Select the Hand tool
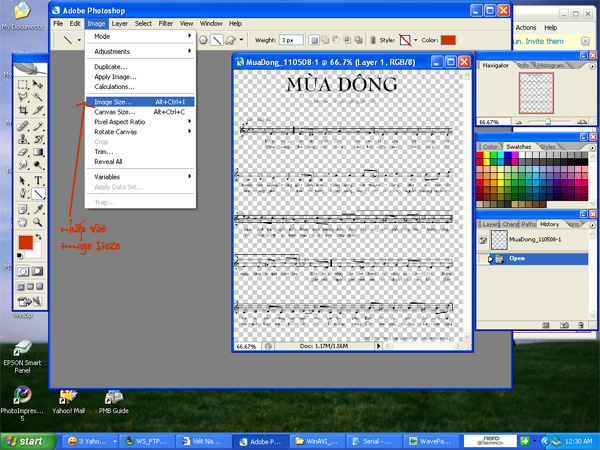The height and width of the screenshot is (450, 600). pyautogui.click(x=23, y=222)
